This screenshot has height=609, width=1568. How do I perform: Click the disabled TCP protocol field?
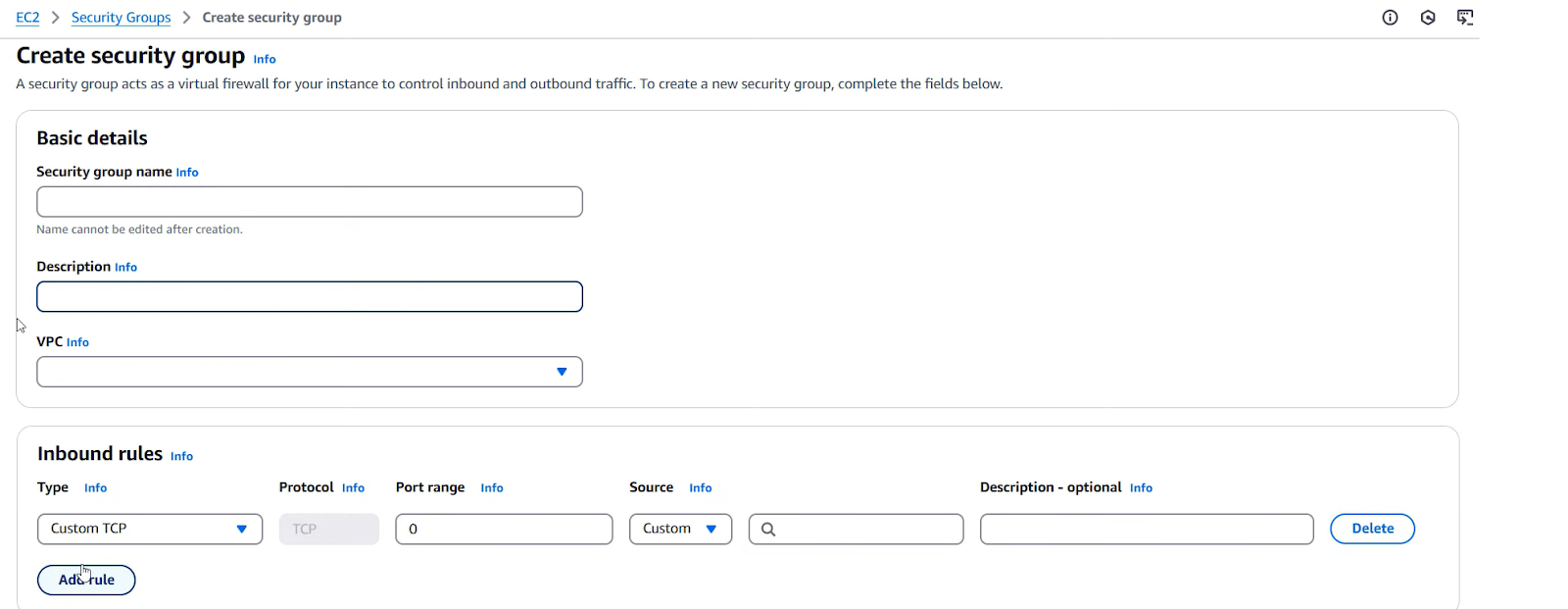328,530
